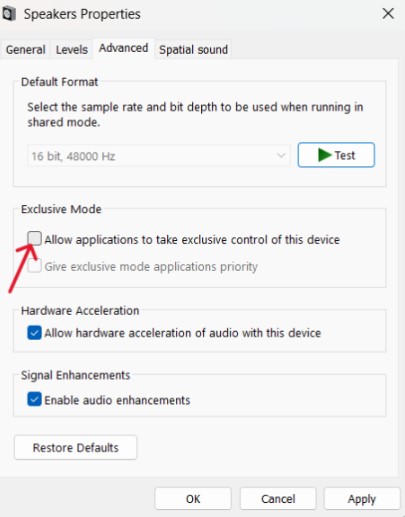Screen dimensions: 405x517
Task: Open the Levels tab
Action: point(72,50)
